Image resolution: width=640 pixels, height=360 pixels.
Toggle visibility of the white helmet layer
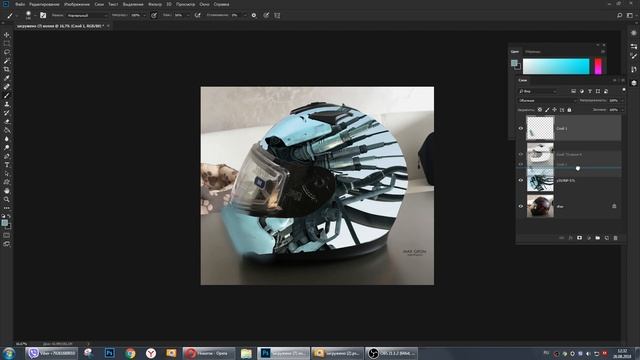521,154
